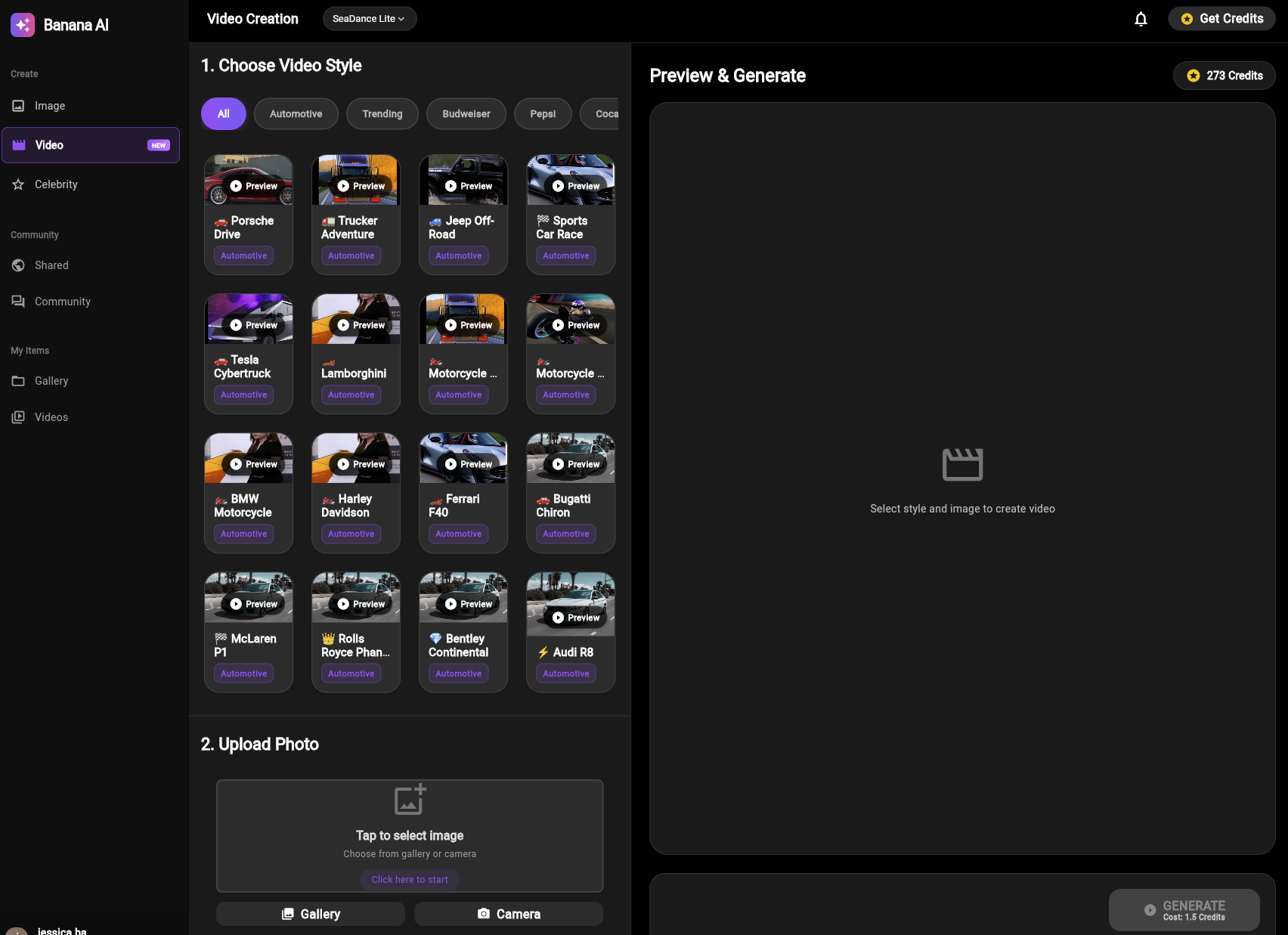This screenshot has height=935, width=1288.
Task: Filter styles by Budweiser
Action: [466, 114]
